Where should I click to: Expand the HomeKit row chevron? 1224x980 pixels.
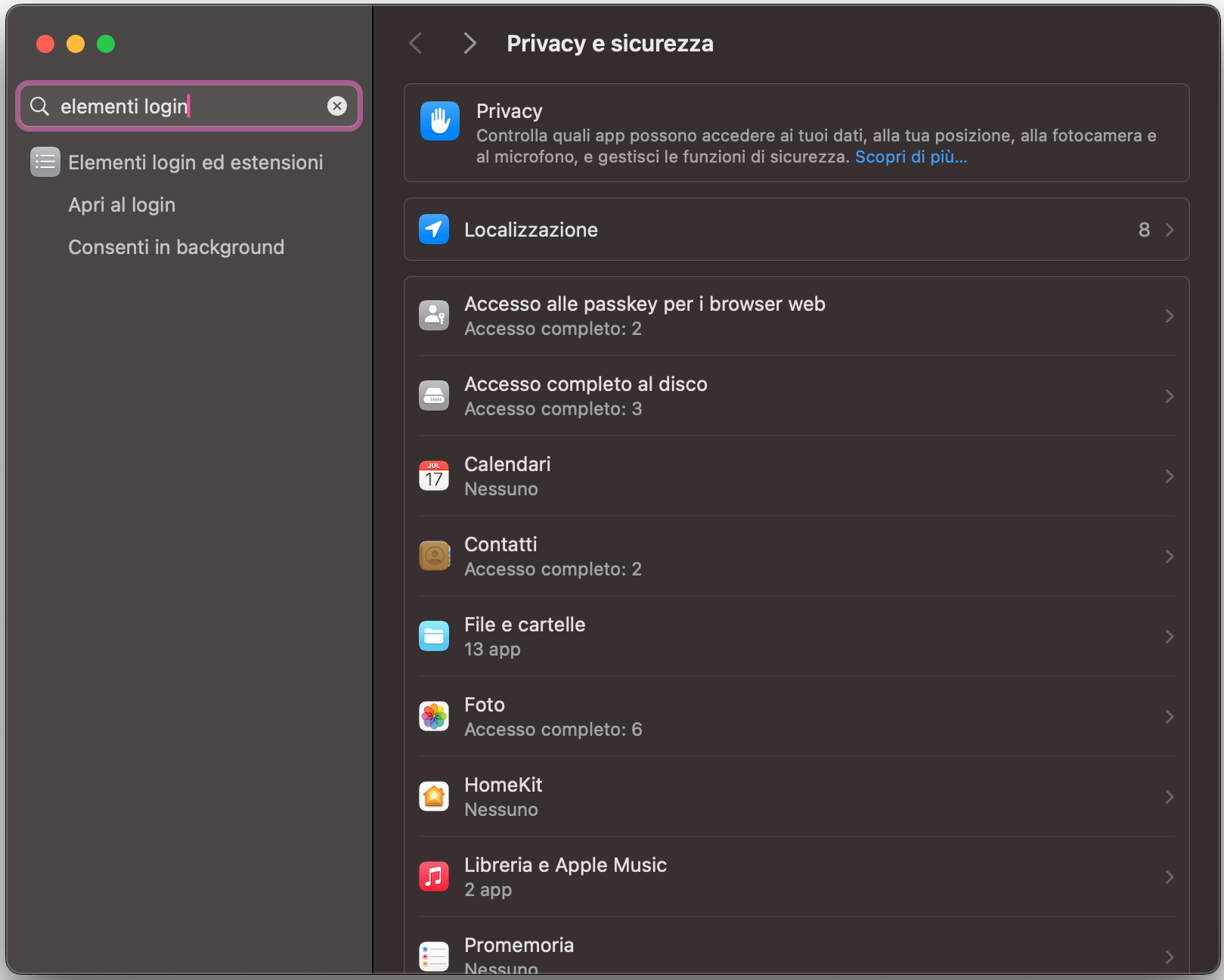[1170, 797]
